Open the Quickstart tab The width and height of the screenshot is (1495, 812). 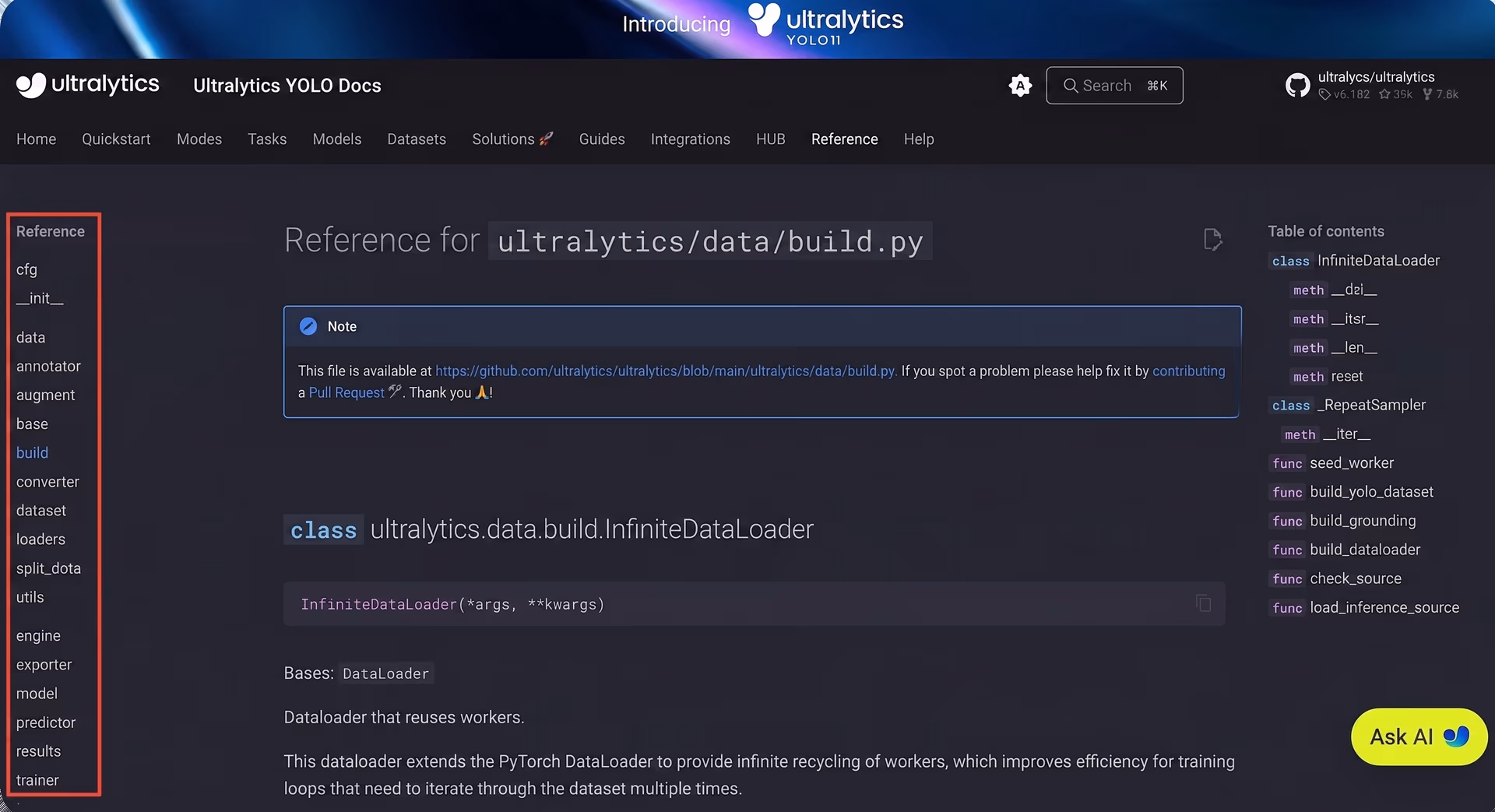pyautogui.click(x=117, y=139)
